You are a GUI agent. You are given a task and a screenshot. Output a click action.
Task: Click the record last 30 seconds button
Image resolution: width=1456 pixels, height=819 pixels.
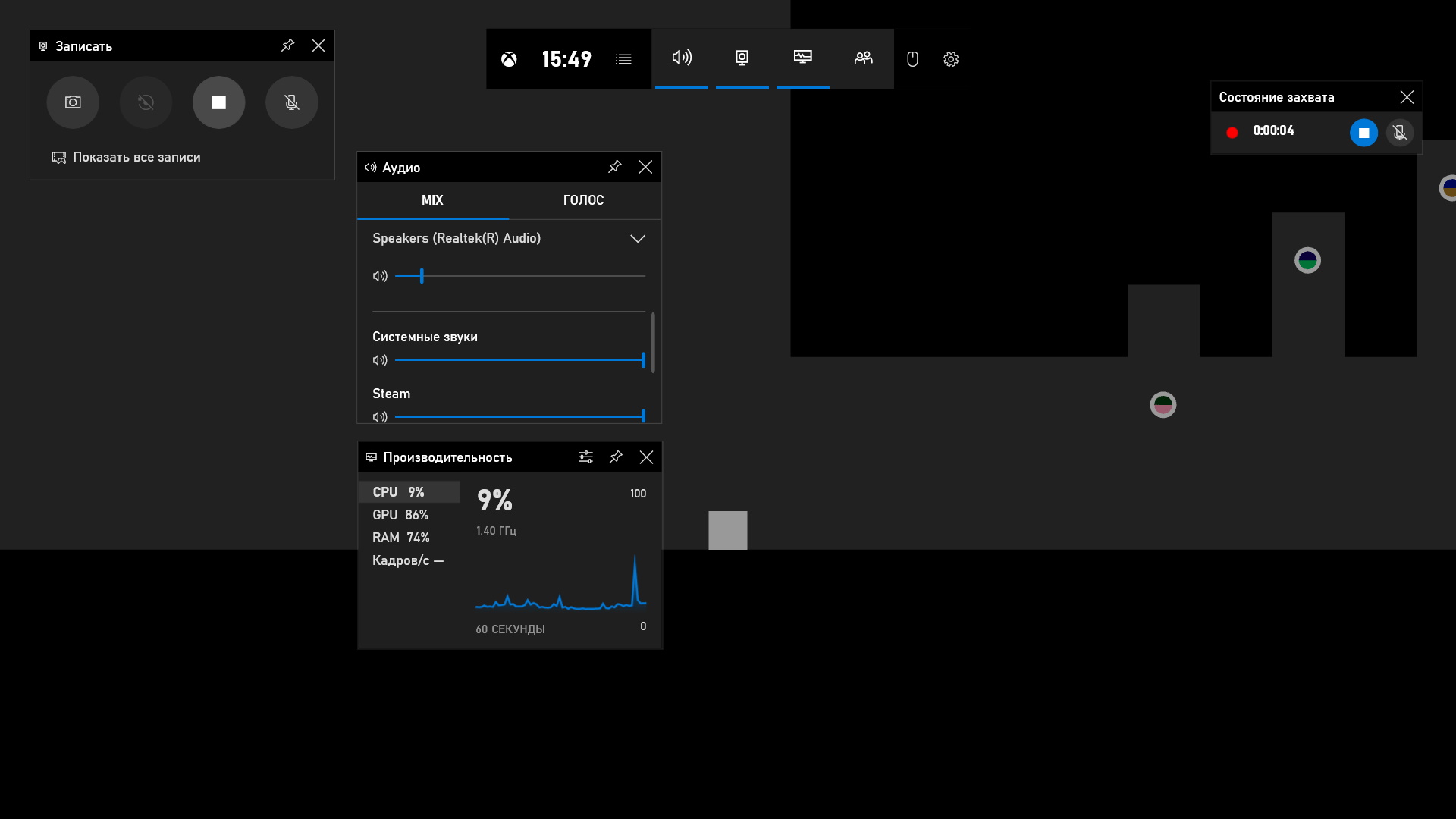146,102
